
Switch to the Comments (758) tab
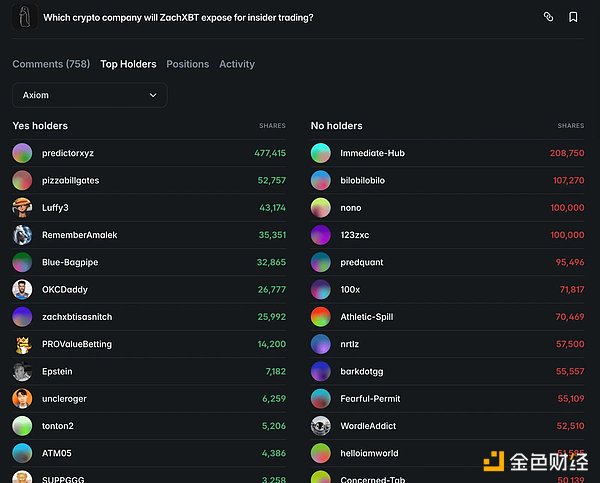[51, 64]
